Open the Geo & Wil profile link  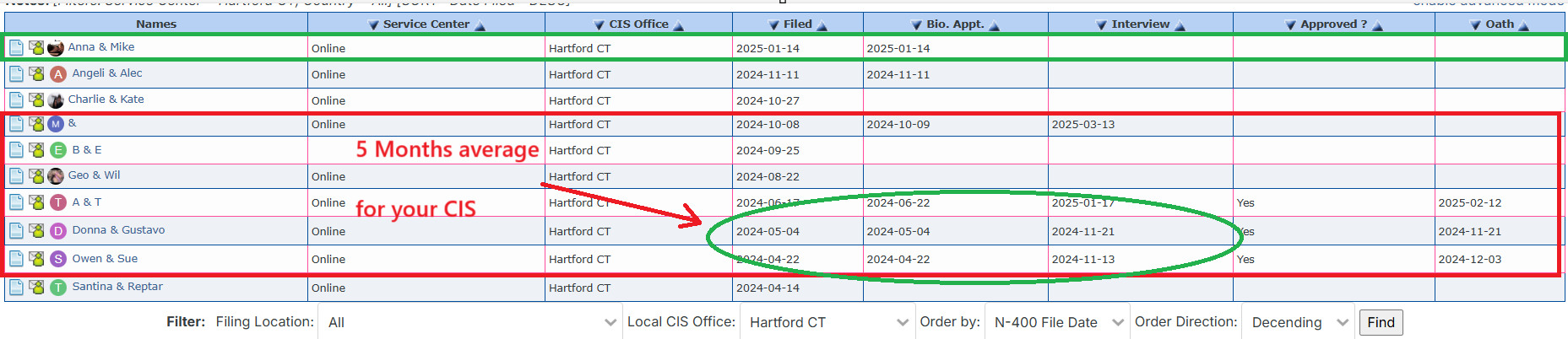[x=94, y=175]
